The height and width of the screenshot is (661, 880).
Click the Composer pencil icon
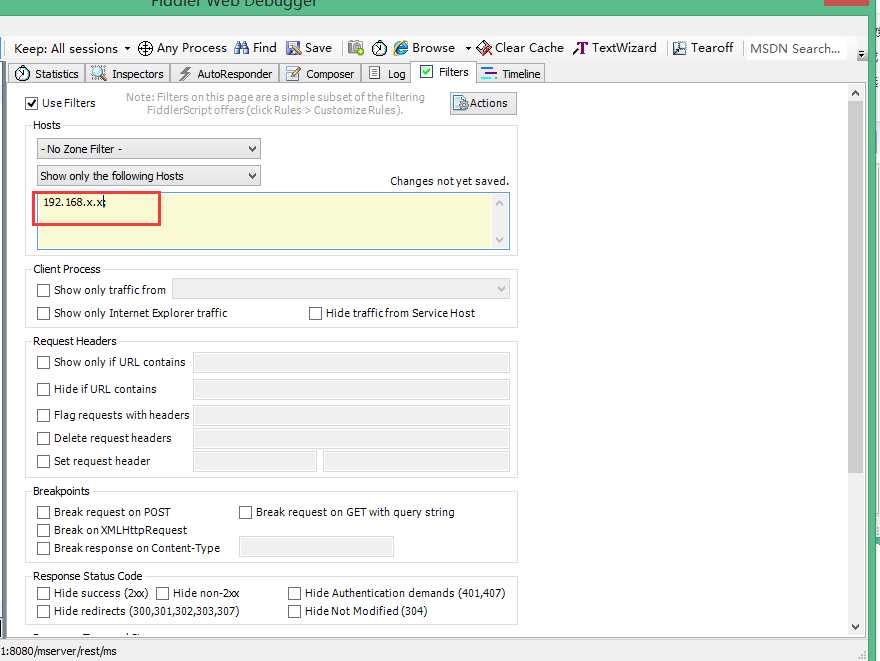pyautogui.click(x=293, y=74)
